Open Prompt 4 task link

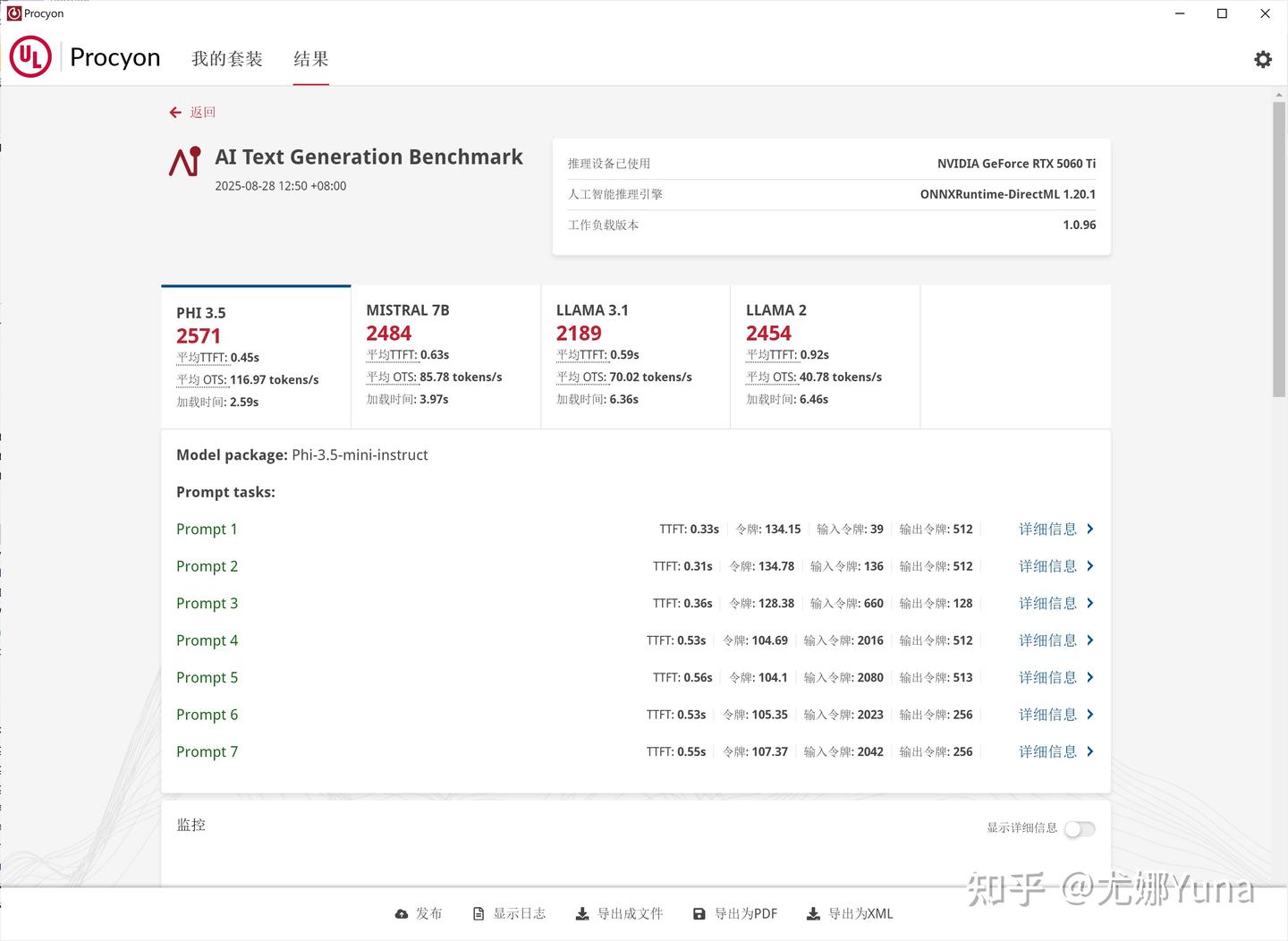pos(207,640)
